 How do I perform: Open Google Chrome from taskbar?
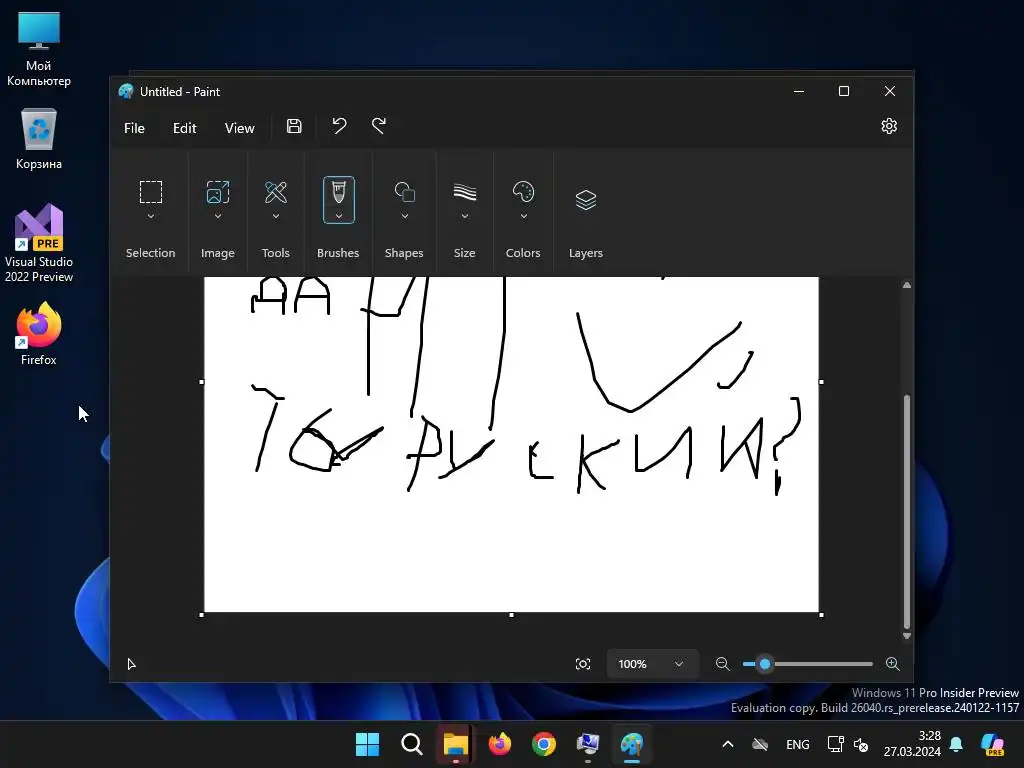pos(544,744)
